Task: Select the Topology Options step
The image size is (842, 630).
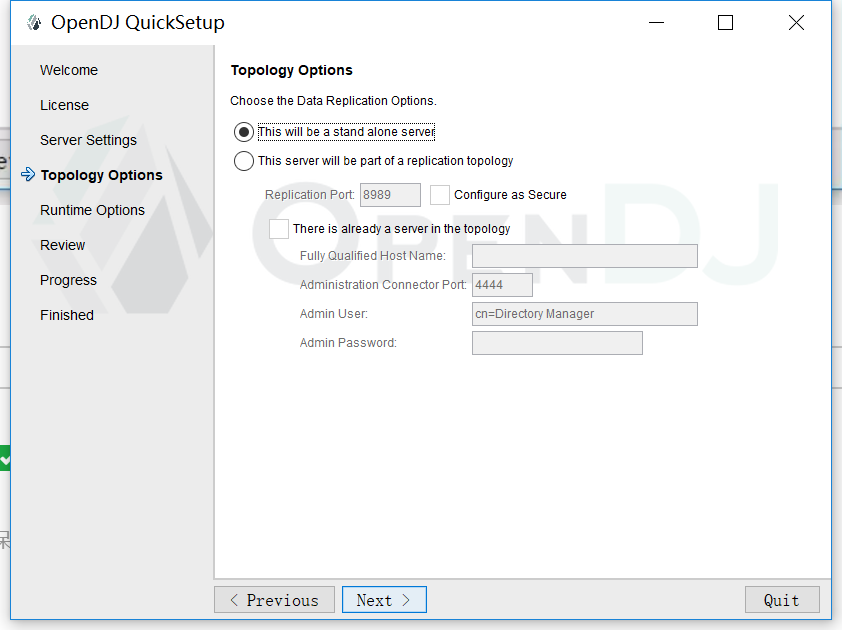Action: click(x=101, y=175)
